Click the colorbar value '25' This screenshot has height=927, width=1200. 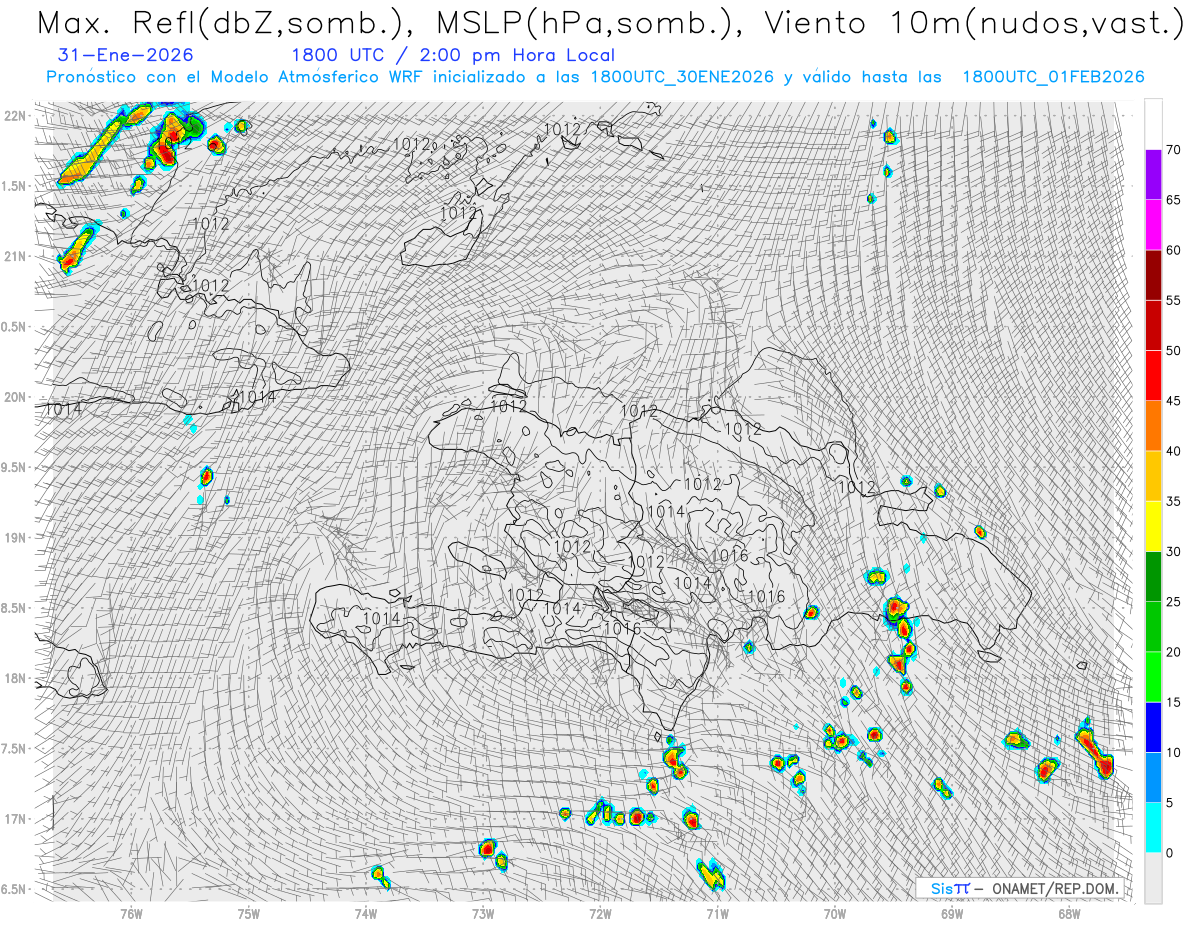click(x=1173, y=601)
